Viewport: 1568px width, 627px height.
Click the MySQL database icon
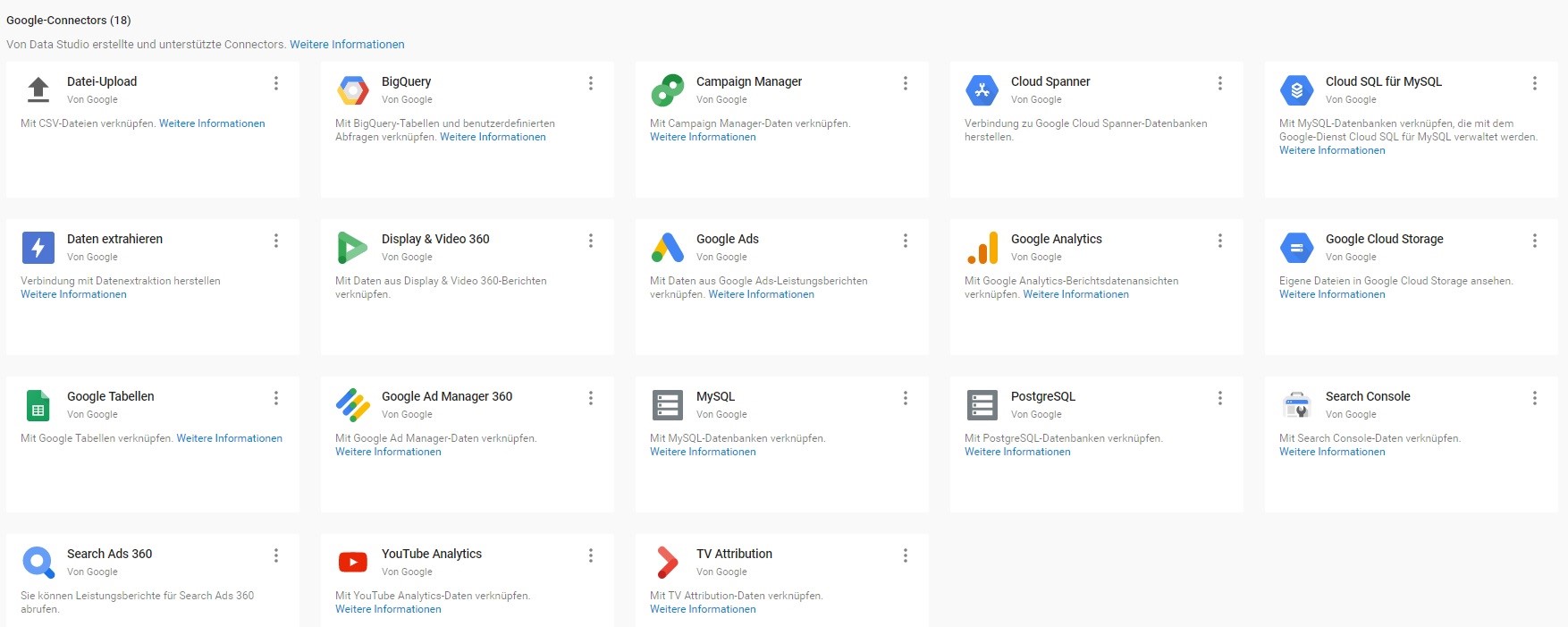(668, 405)
